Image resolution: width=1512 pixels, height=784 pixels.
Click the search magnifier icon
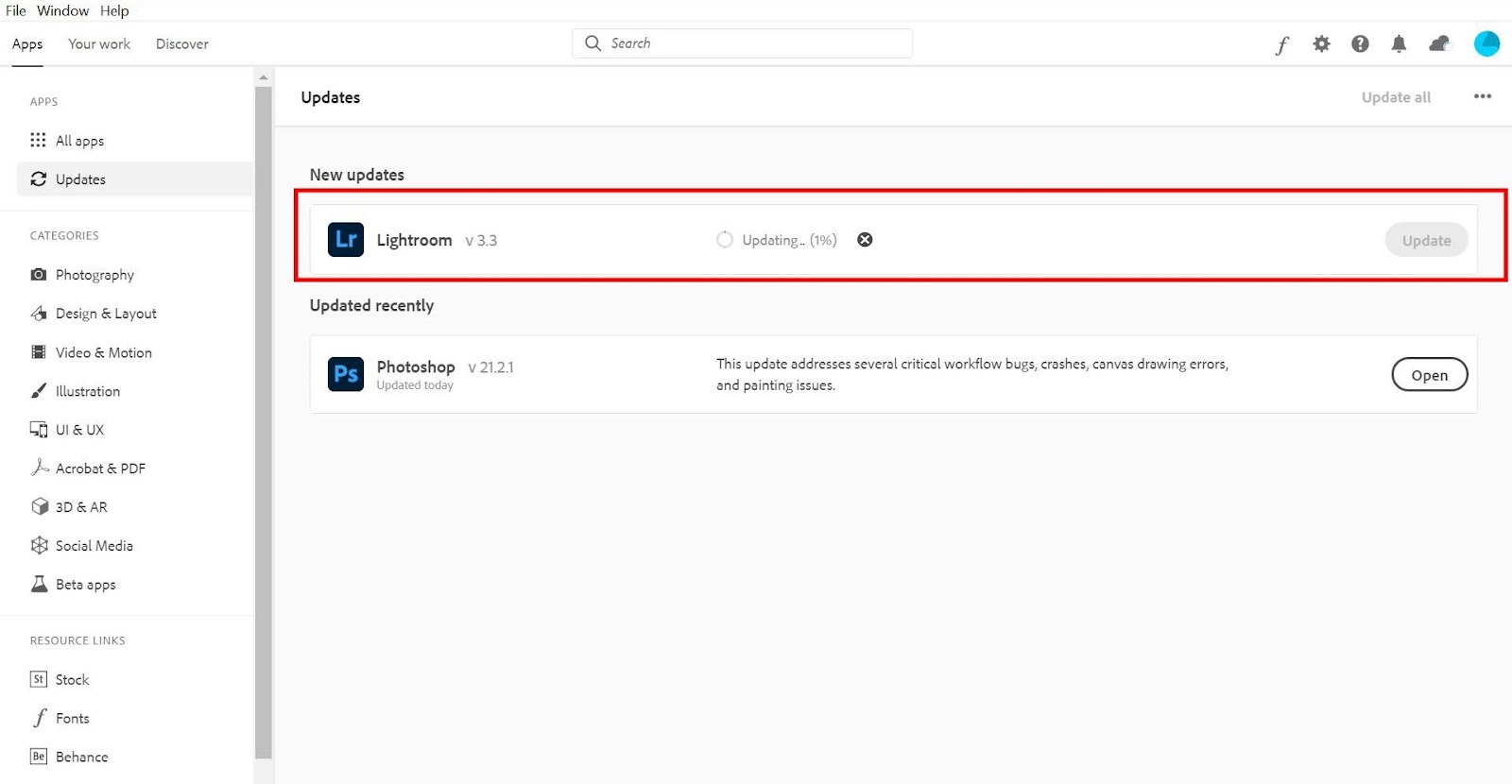click(x=593, y=43)
